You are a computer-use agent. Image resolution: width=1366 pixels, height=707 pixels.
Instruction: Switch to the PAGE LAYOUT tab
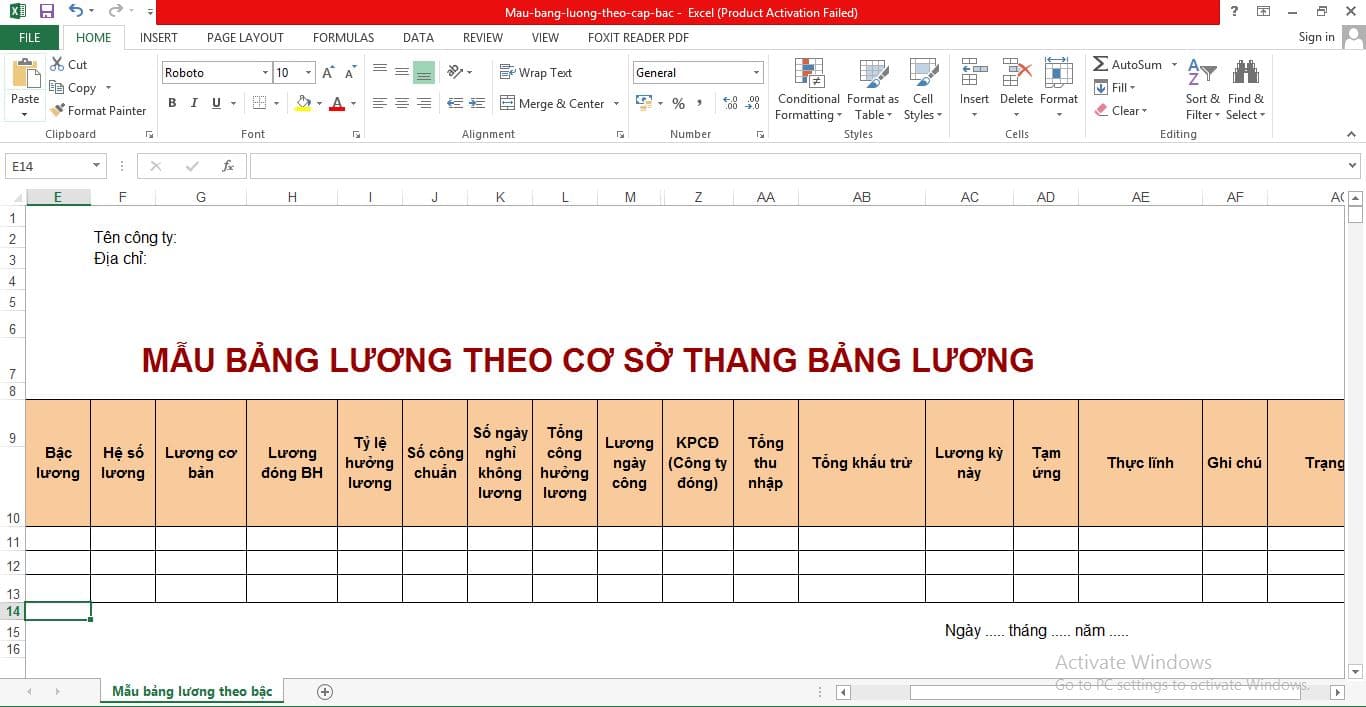click(x=245, y=37)
